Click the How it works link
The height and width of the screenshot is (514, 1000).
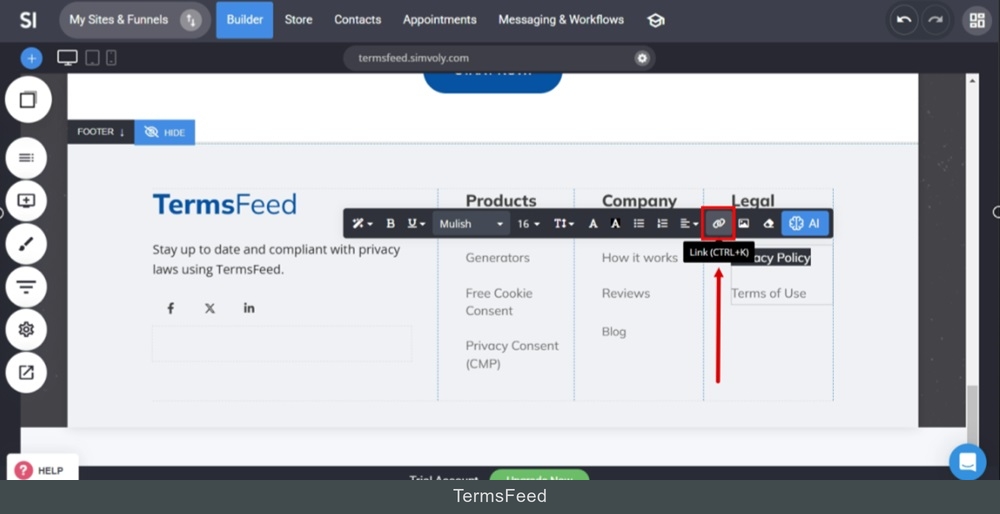click(x=640, y=258)
